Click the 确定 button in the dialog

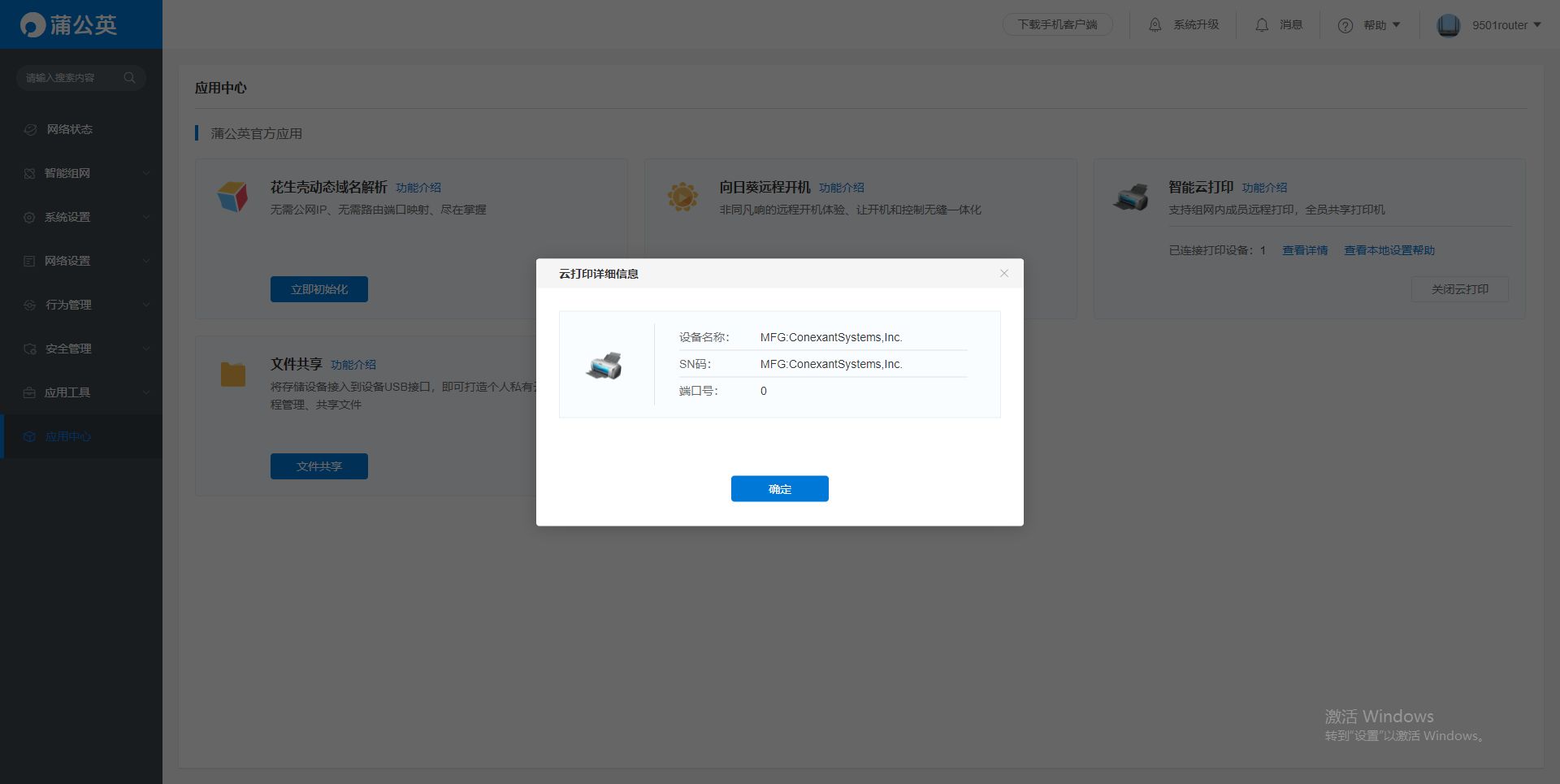[779, 488]
